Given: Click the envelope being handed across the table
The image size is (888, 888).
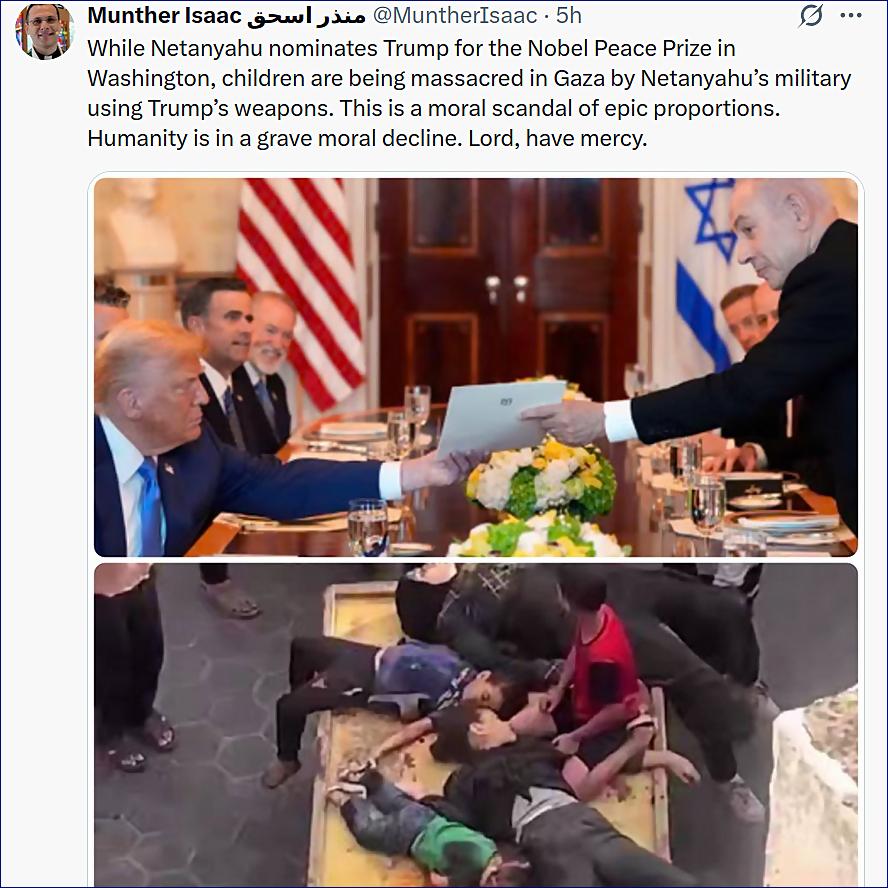Looking at the screenshot, I should click(500, 417).
